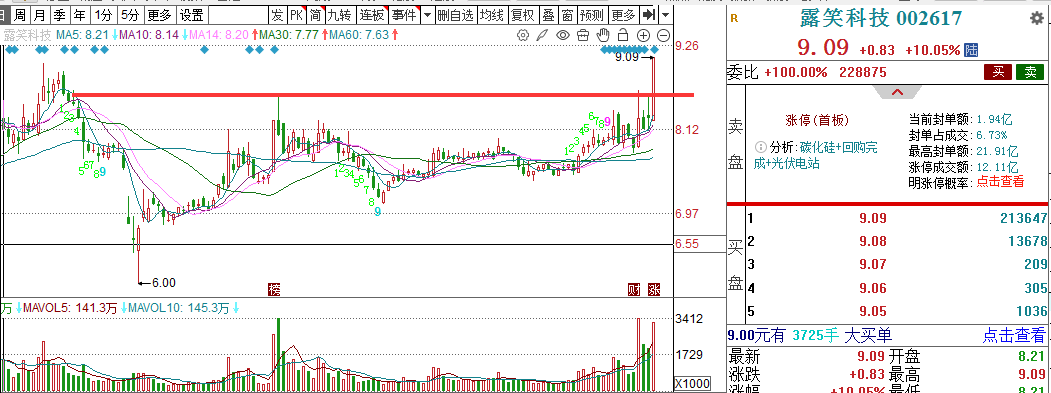This screenshot has width=1051, height=393.
Task: Click the MA5 down arrow indicator
Action: point(116,35)
